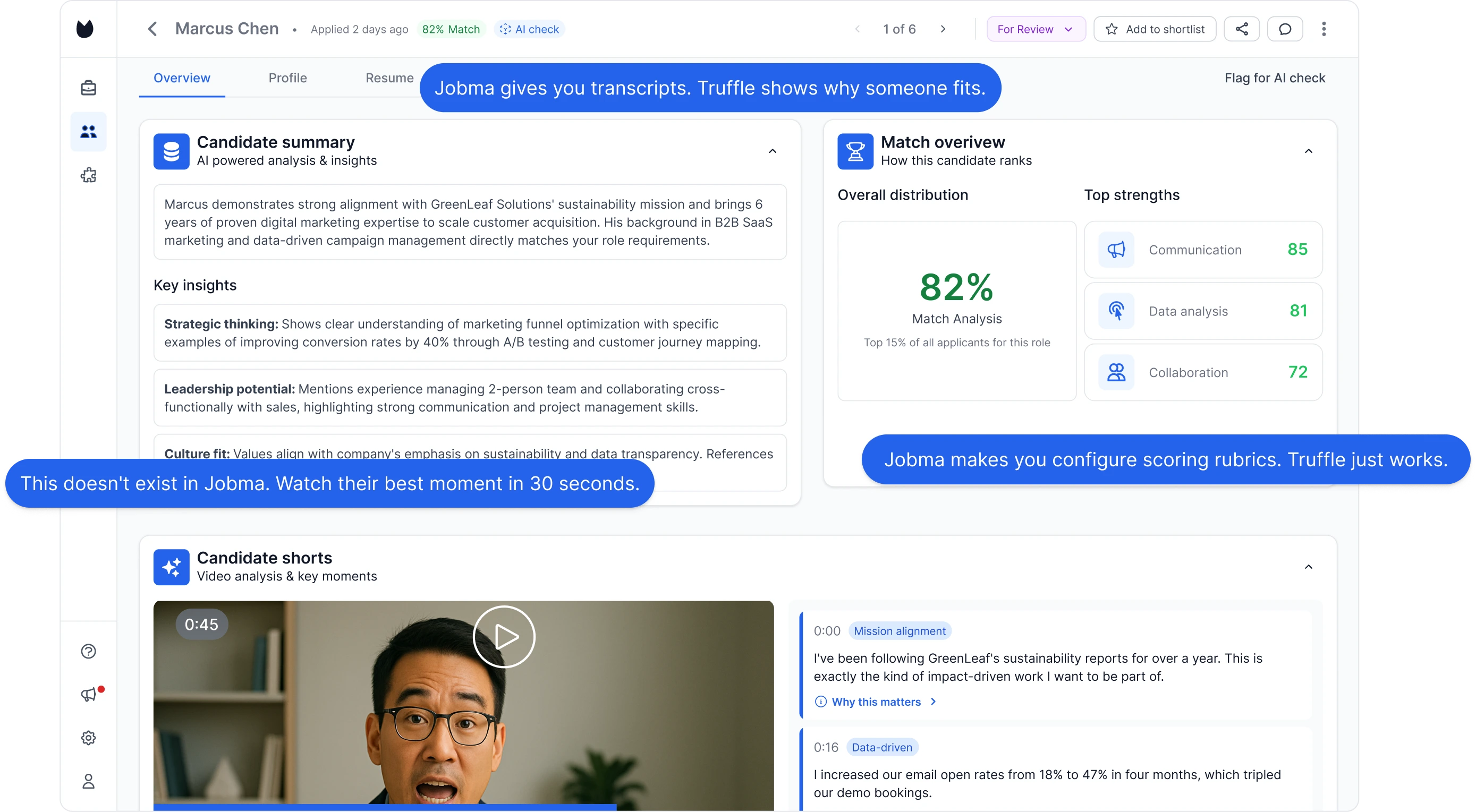Screen dimensions: 1476x812
Task: Click the briefcase jobs sidebar icon
Action: pos(88,88)
